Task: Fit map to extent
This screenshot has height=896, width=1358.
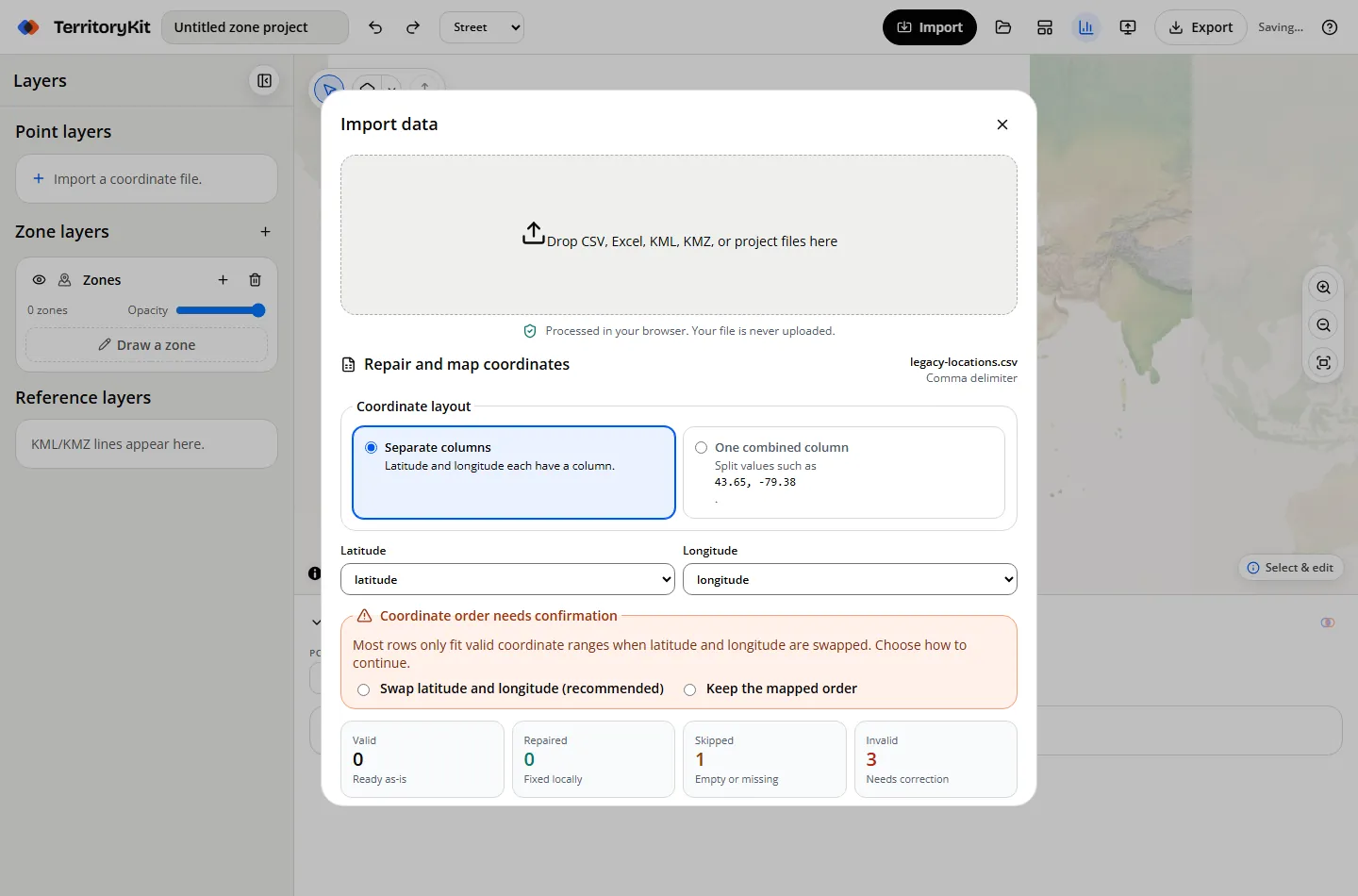Action: click(1324, 363)
